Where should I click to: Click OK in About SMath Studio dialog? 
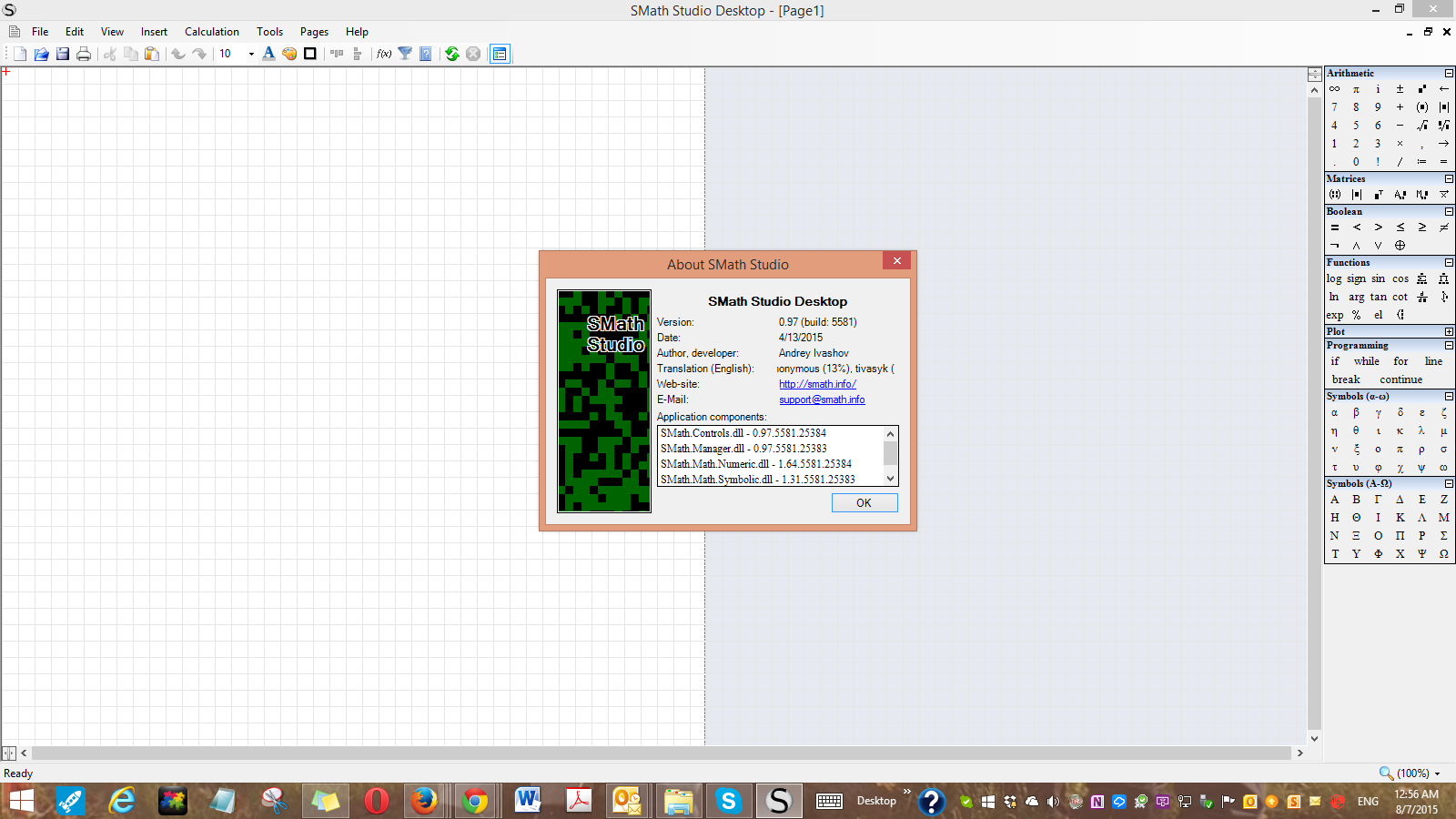click(864, 503)
